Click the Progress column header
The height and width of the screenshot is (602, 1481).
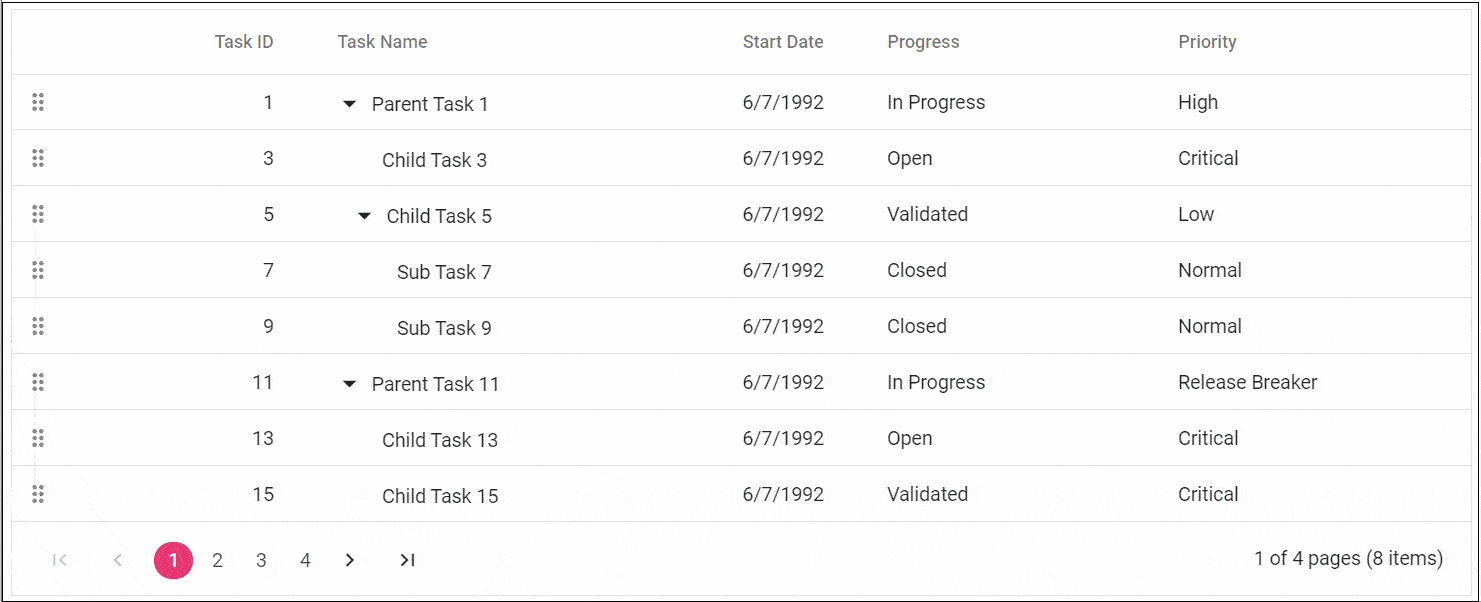pos(923,42)
